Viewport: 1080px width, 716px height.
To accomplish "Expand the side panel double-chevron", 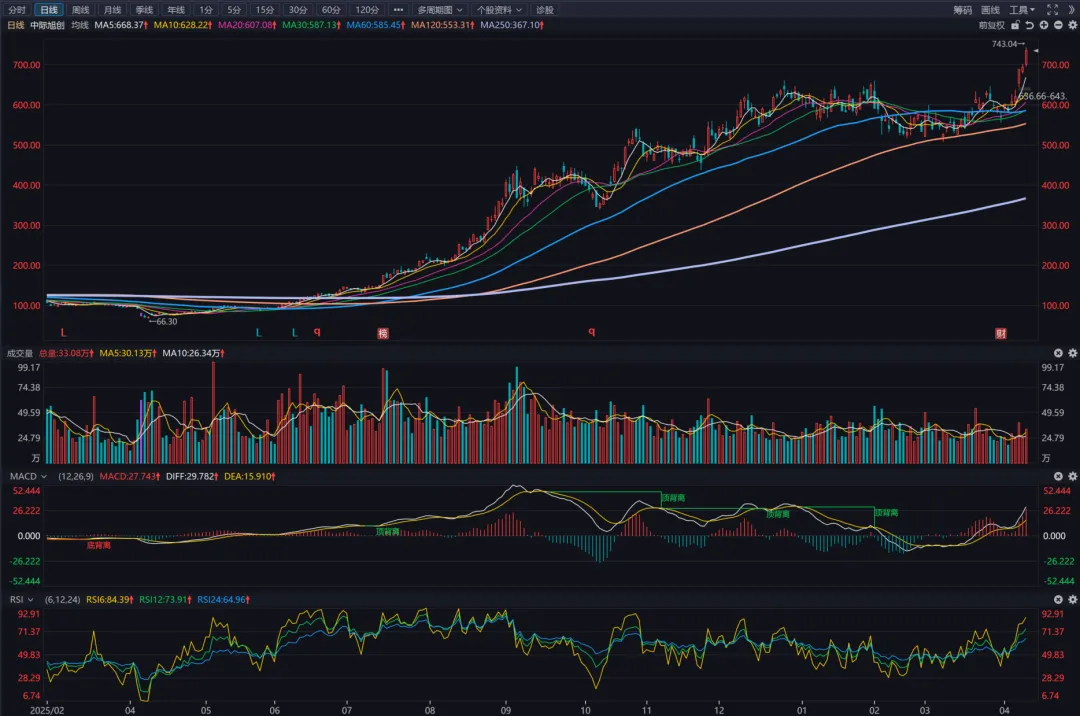I will click(1071, 10).
